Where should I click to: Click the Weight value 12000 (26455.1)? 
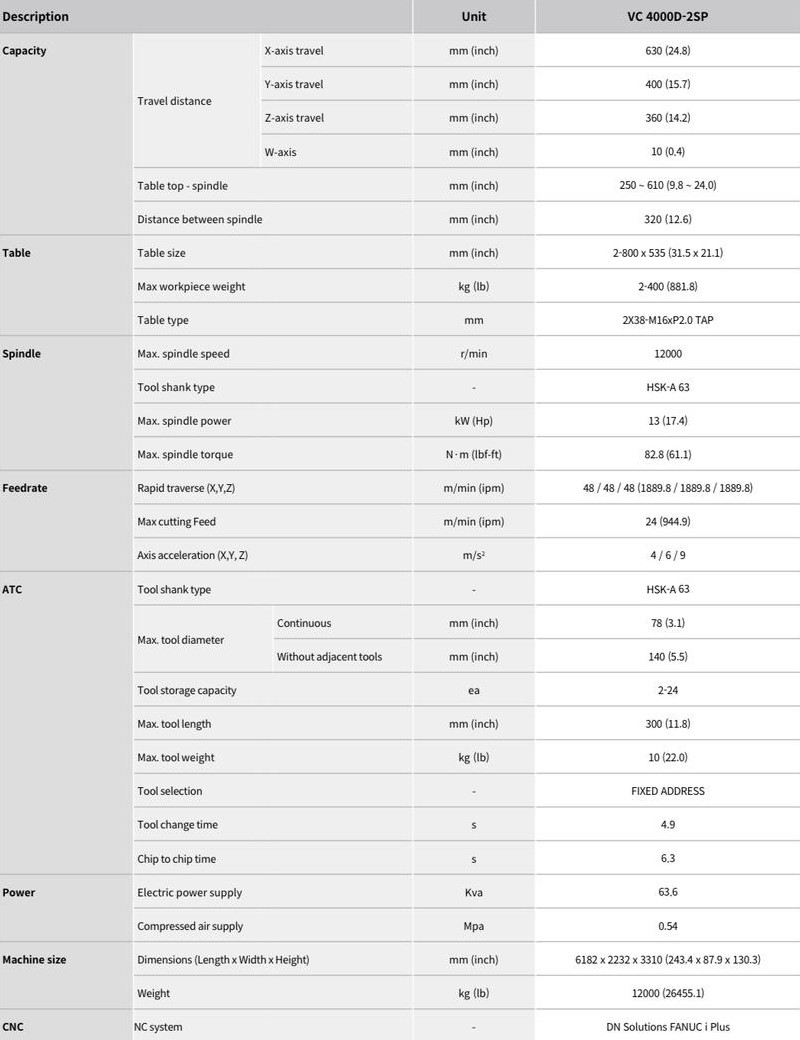(x=667, y=994)
